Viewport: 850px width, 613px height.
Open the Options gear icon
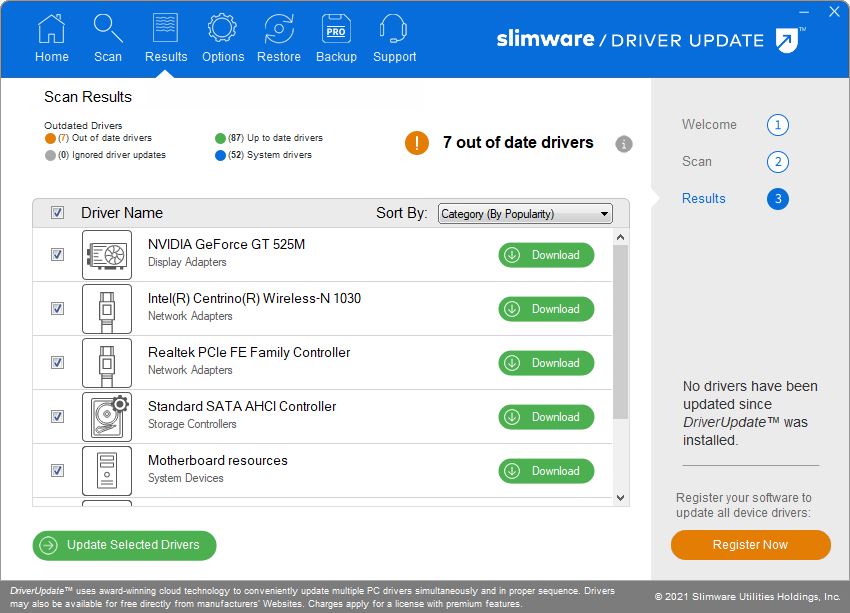click(x=222, y=28)
